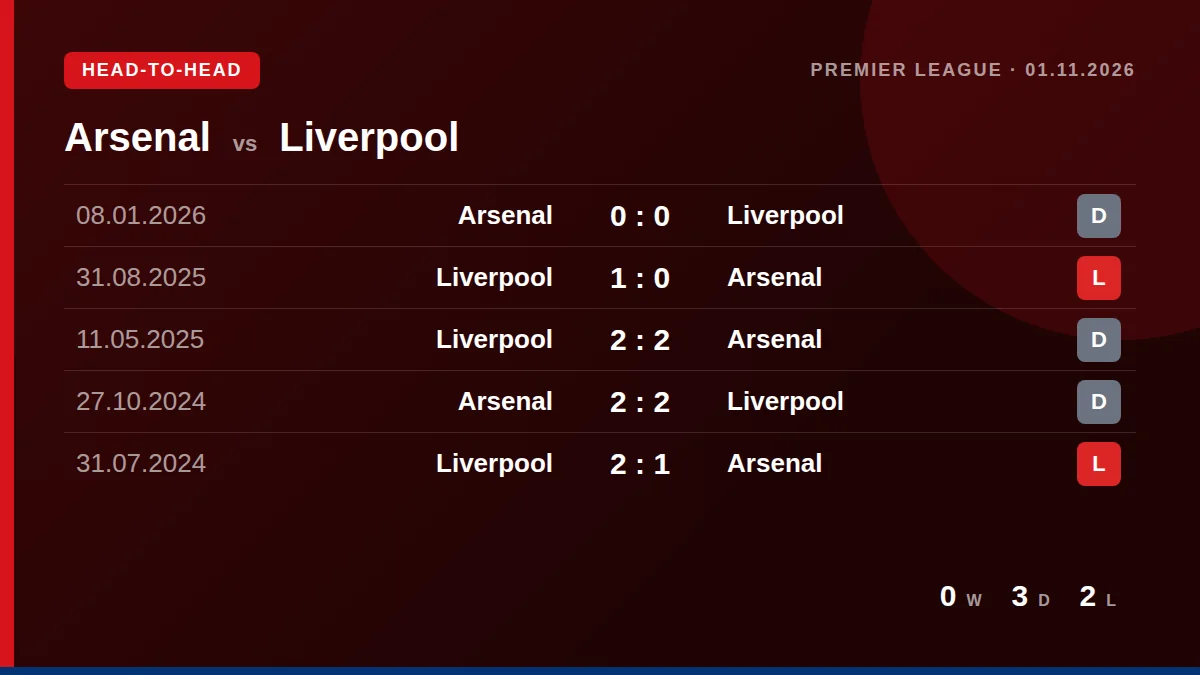Image resolution: width=1200 pixels, height=675 pixels.
Task: Click the 0 W wins summary
Action: click(961, 597)
